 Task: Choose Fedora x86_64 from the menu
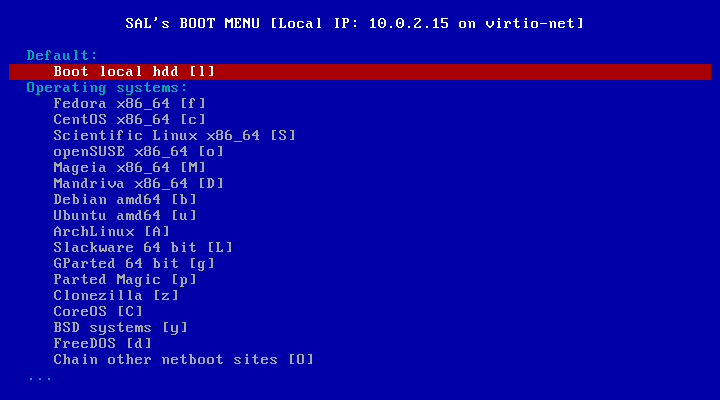pos(129,103)
